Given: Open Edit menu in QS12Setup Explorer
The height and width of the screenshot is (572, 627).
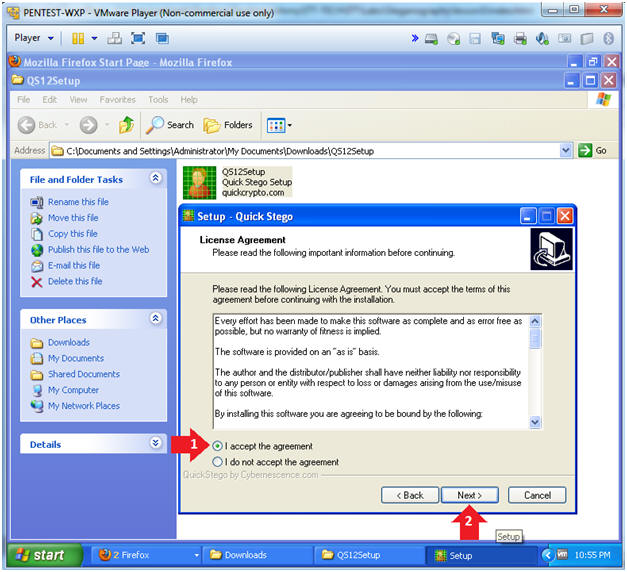Looking at the screenshot, I should [x=50, y=100].
